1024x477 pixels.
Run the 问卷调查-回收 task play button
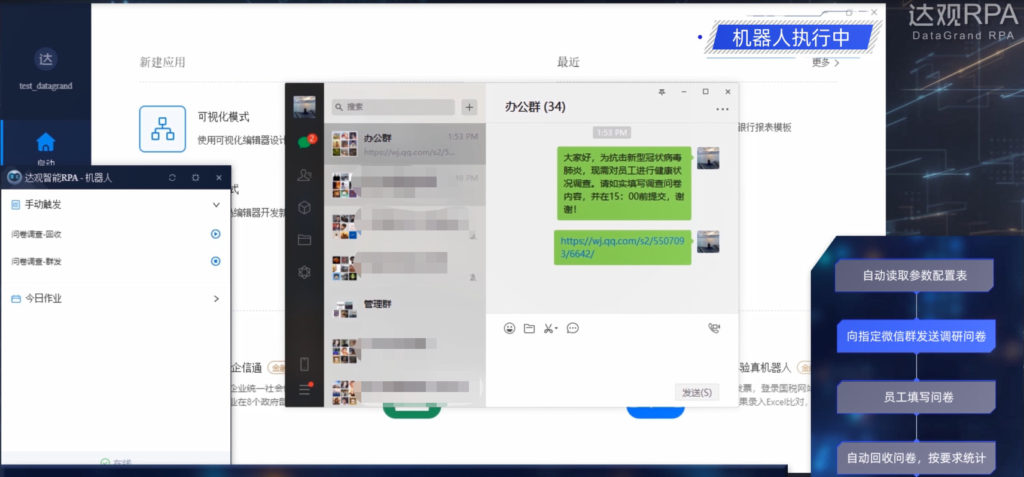pos(215,234)
